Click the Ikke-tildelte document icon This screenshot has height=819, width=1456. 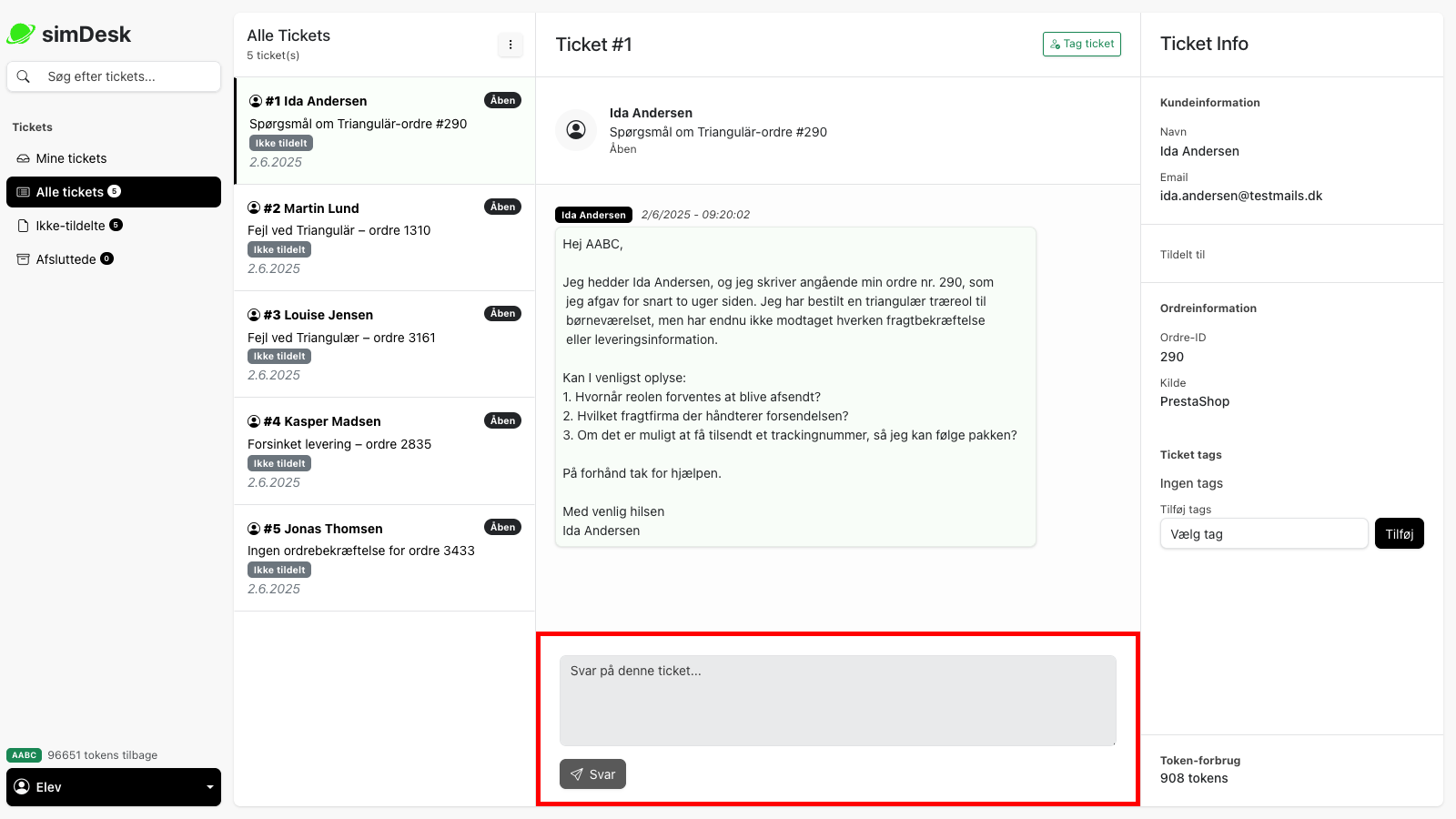click(x=22, y=226)
